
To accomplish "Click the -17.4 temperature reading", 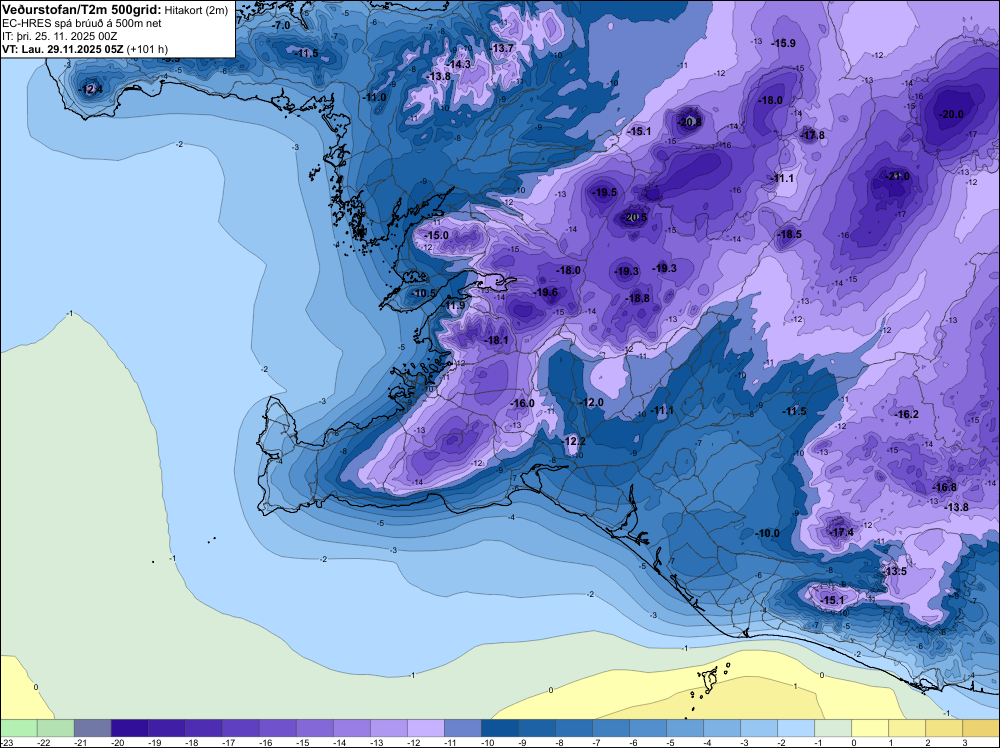I will coord(842,532).
